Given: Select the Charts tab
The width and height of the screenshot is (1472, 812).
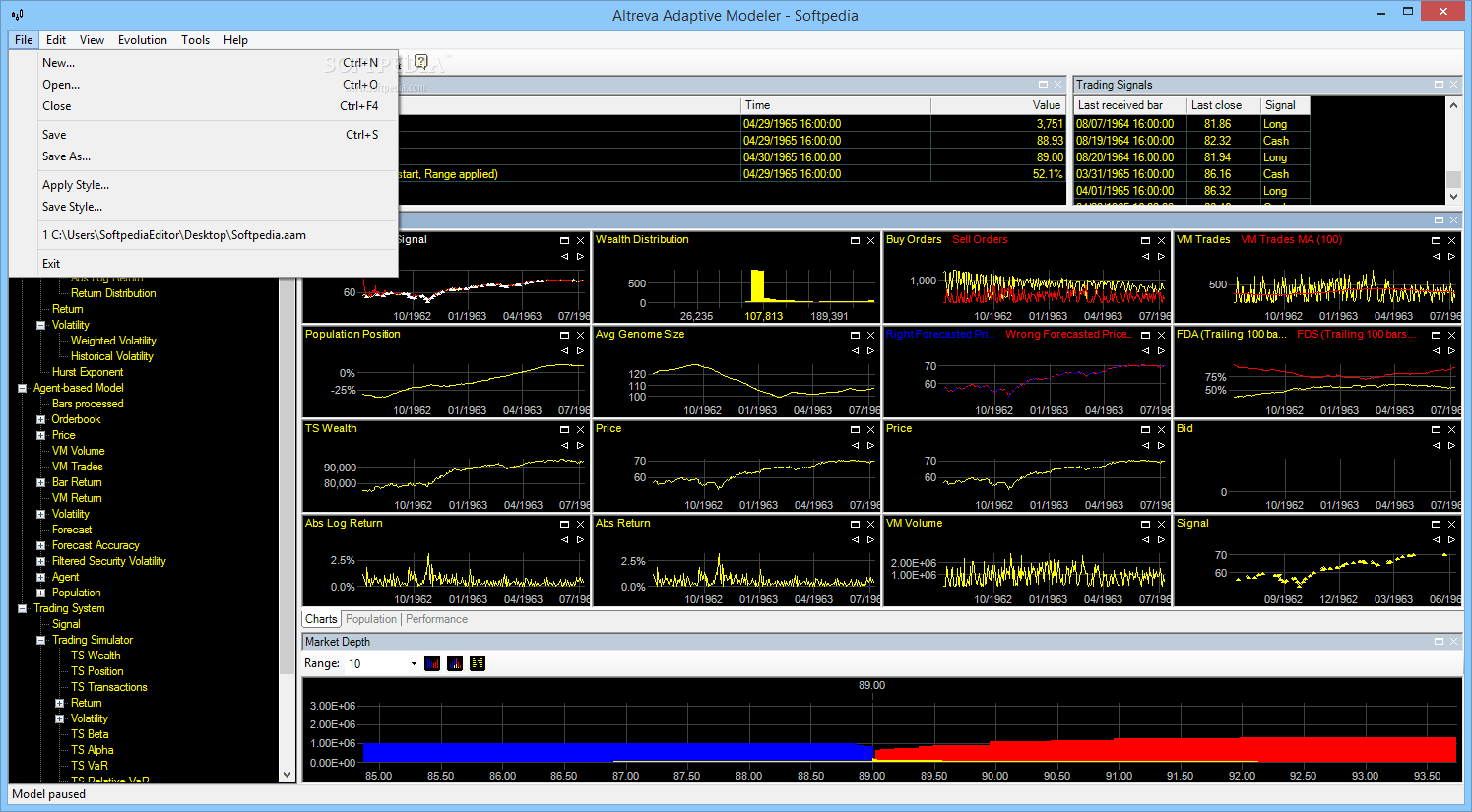Looking at the screenshot, I should [321, 619].
